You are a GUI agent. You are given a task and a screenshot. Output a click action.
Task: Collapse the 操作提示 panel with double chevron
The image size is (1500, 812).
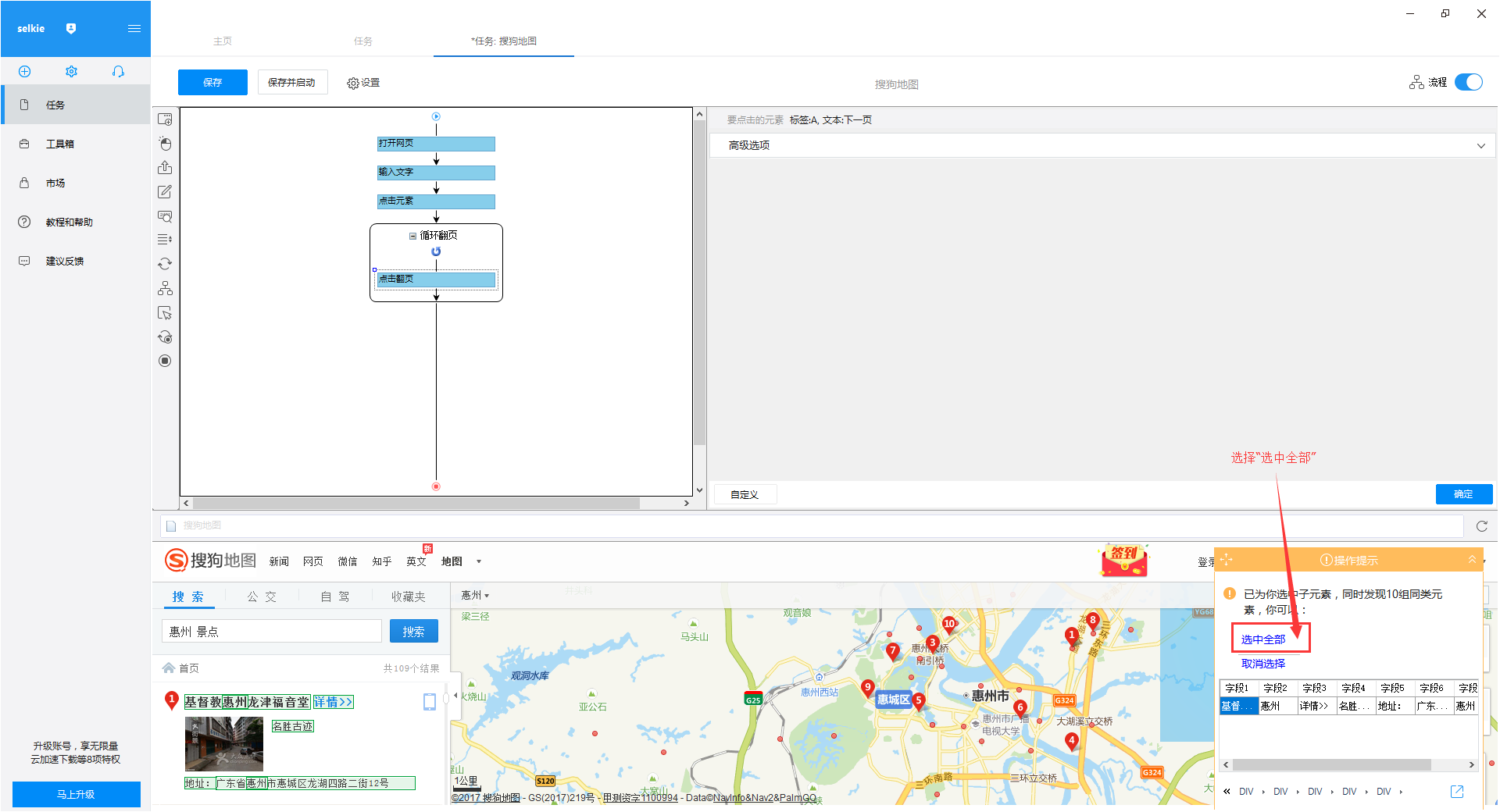click(1472, 560)
